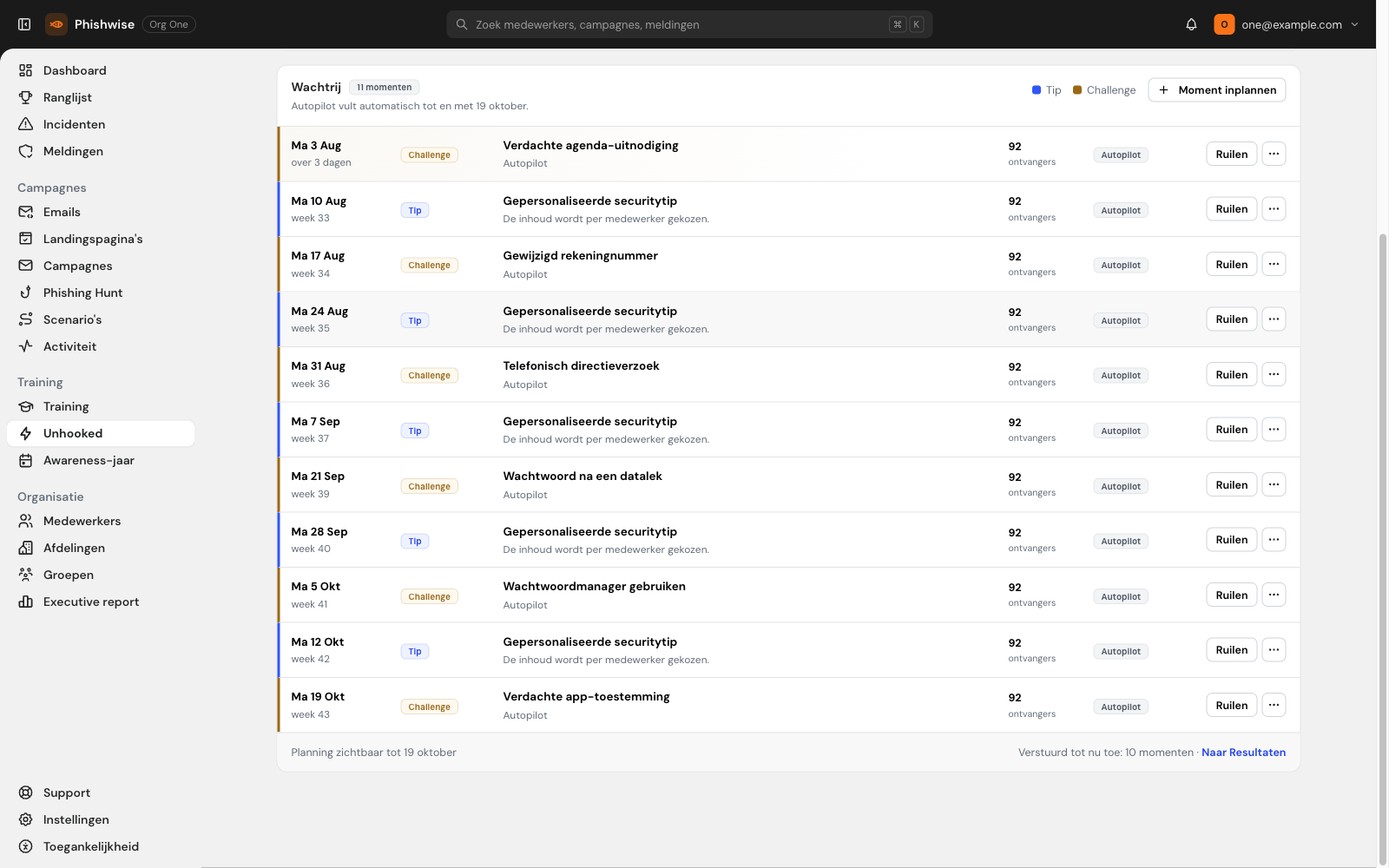Click the Medewerkers people icon
Screen dimensions: 1389x868
coord(26,521)
